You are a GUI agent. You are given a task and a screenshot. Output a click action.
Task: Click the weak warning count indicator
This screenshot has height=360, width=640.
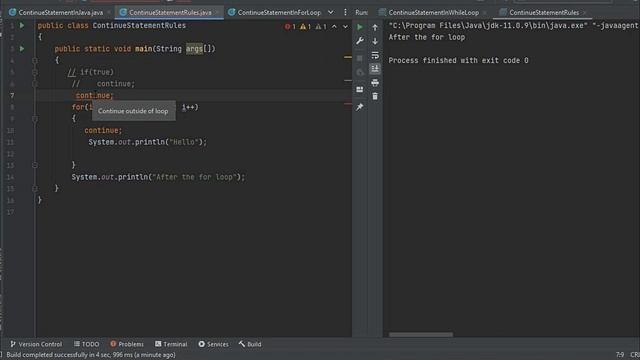321,27
